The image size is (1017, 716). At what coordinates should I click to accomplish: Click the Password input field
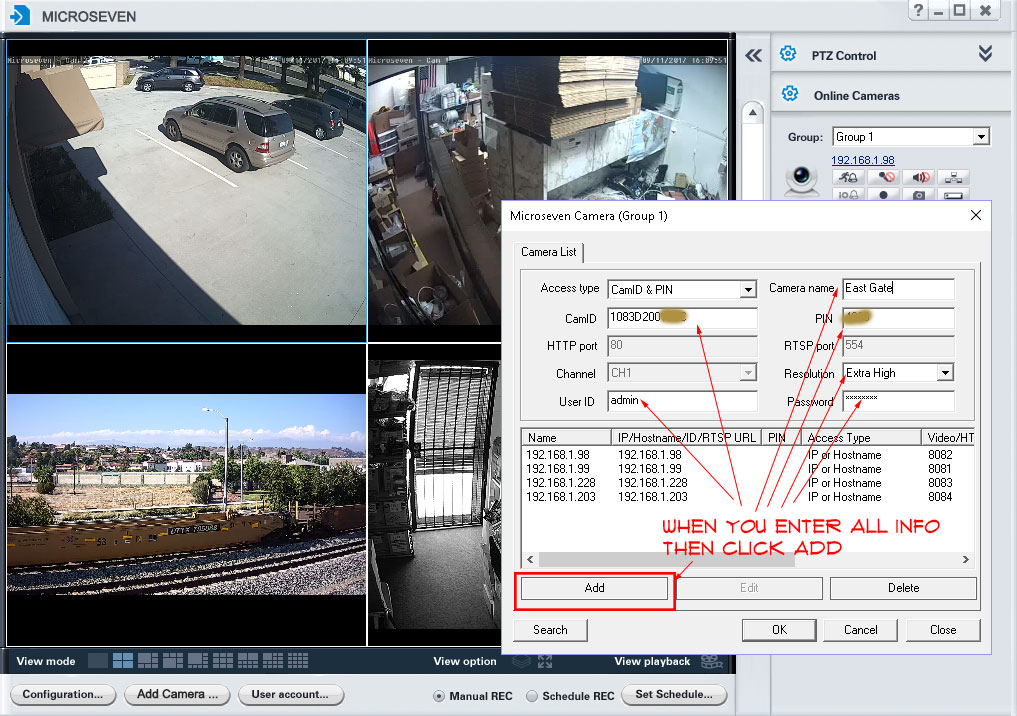pyautogui.click(x=898, y=401)
